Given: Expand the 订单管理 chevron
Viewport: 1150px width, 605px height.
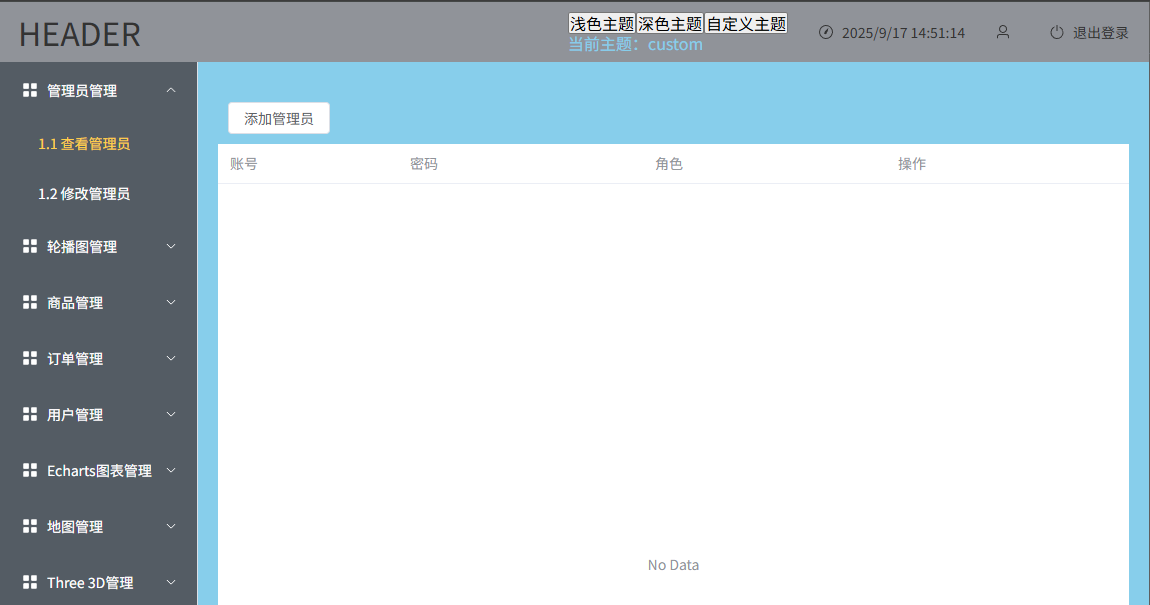Looking at the screenshot, I should tap(171, 358).
